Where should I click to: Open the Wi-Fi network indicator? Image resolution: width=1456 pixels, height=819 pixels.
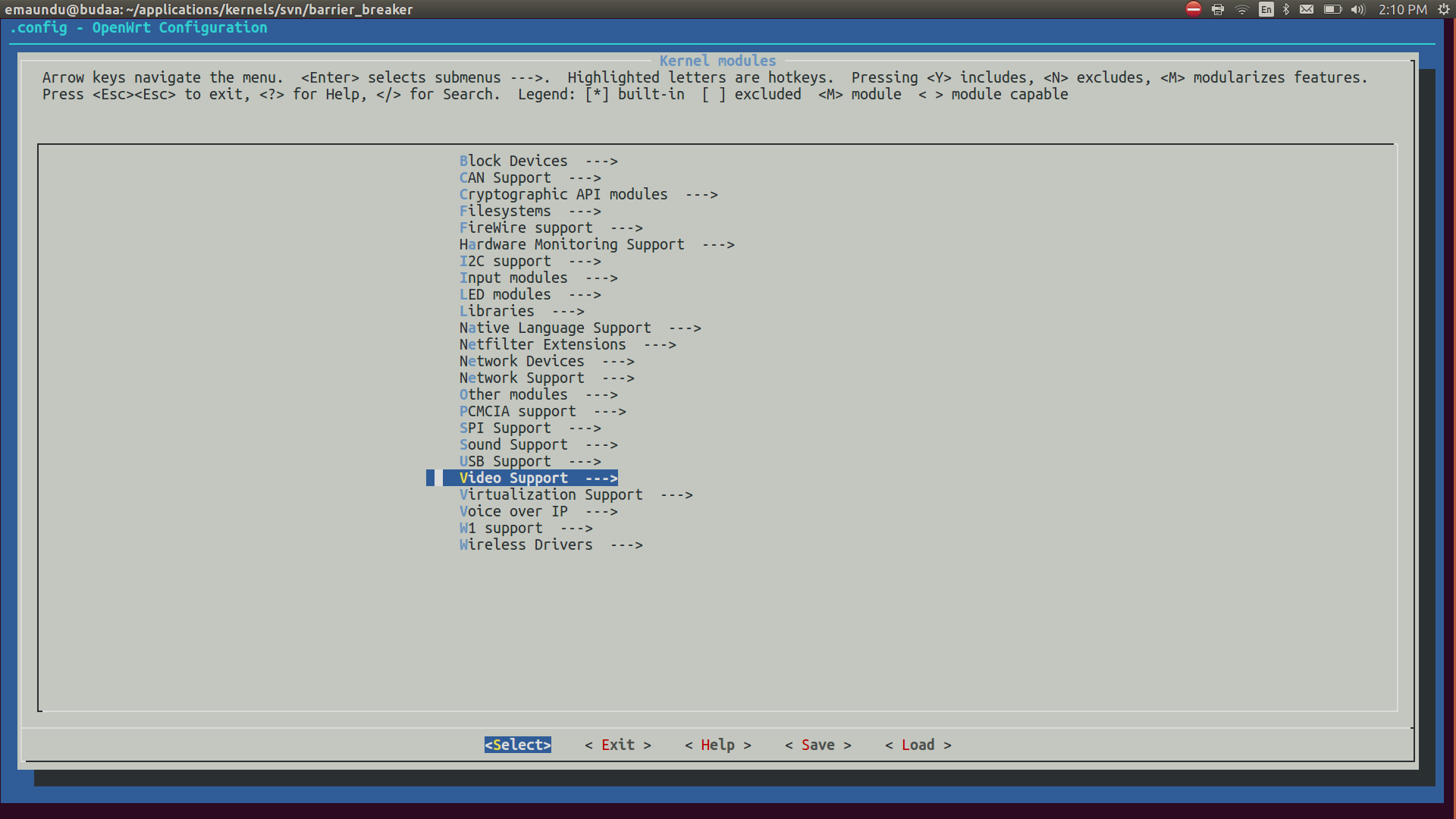click(x=1242, y=9)
